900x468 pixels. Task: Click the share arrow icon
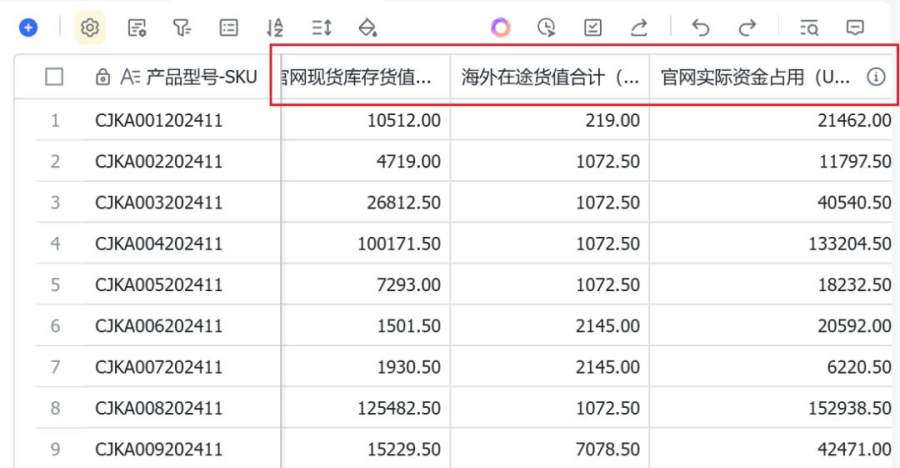tap(639, 28)
